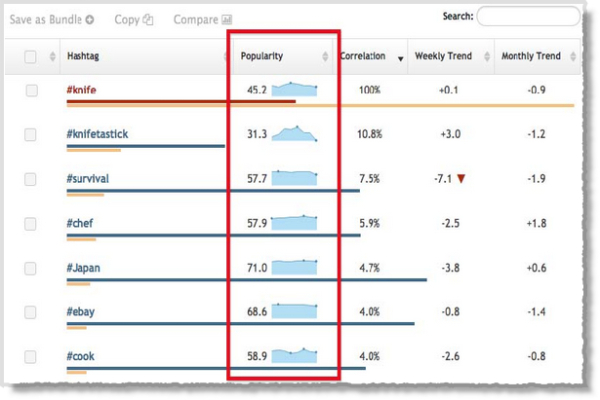The height and width of the screenshot is (400, 600).
Task: Click correlation value 7.5%
Action: tap(370, 179)
